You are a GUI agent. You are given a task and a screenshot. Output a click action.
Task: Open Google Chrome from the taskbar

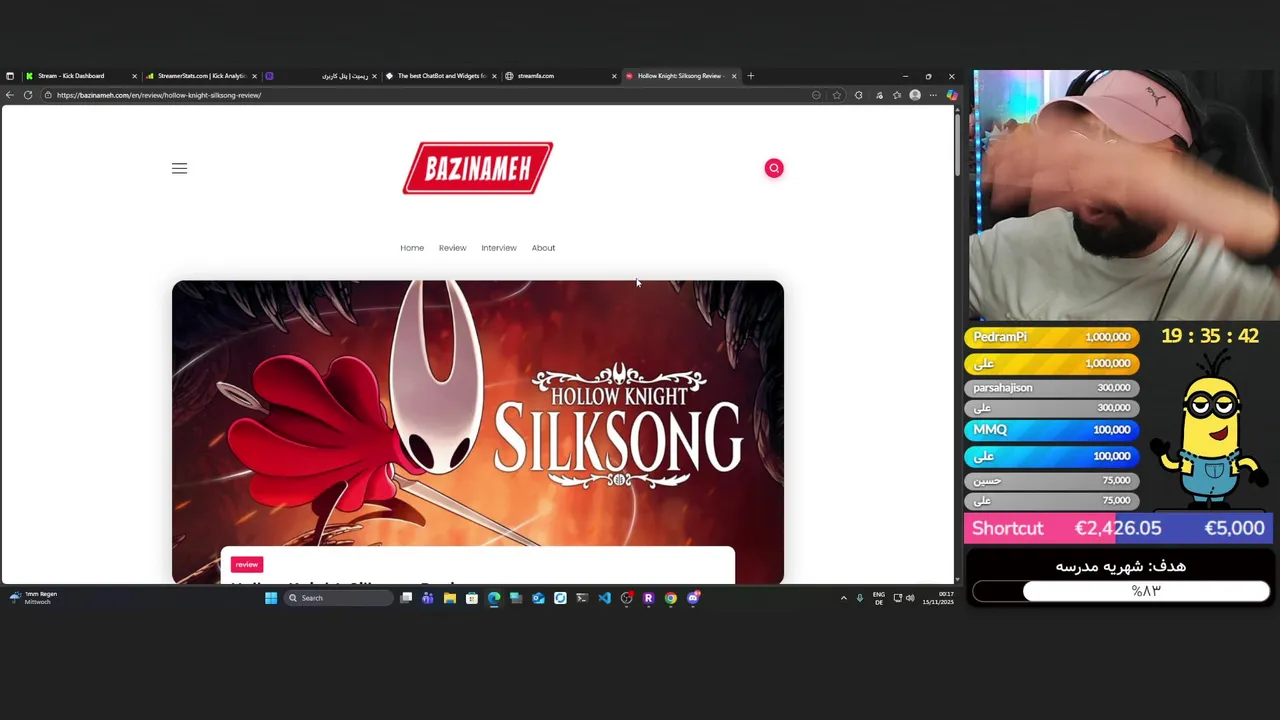click(x=670, y=598)
